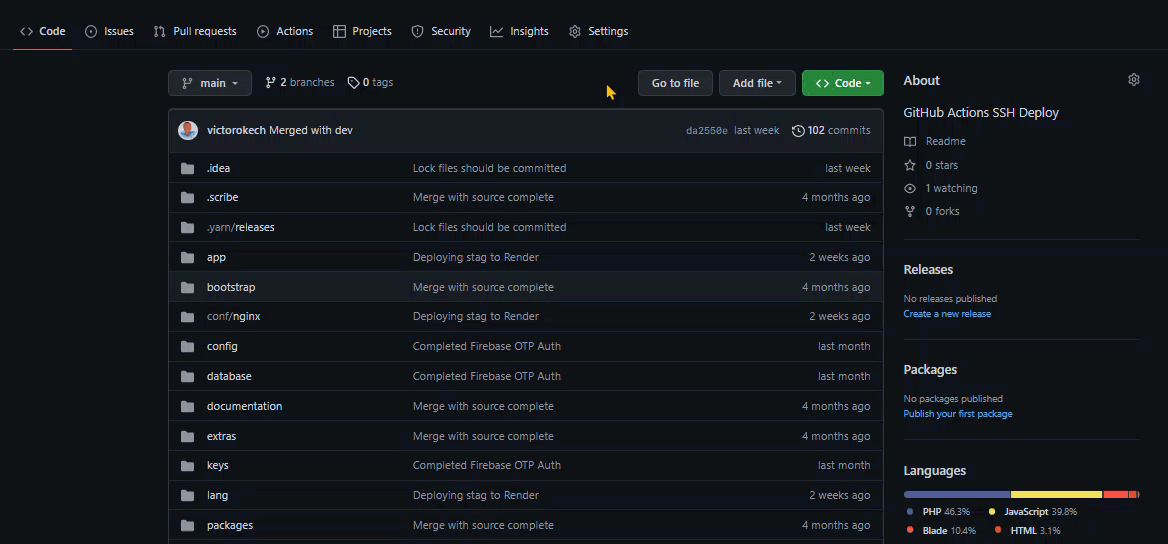Open the extras folder
Screen dimensions: 1168x544
(221, 436)
